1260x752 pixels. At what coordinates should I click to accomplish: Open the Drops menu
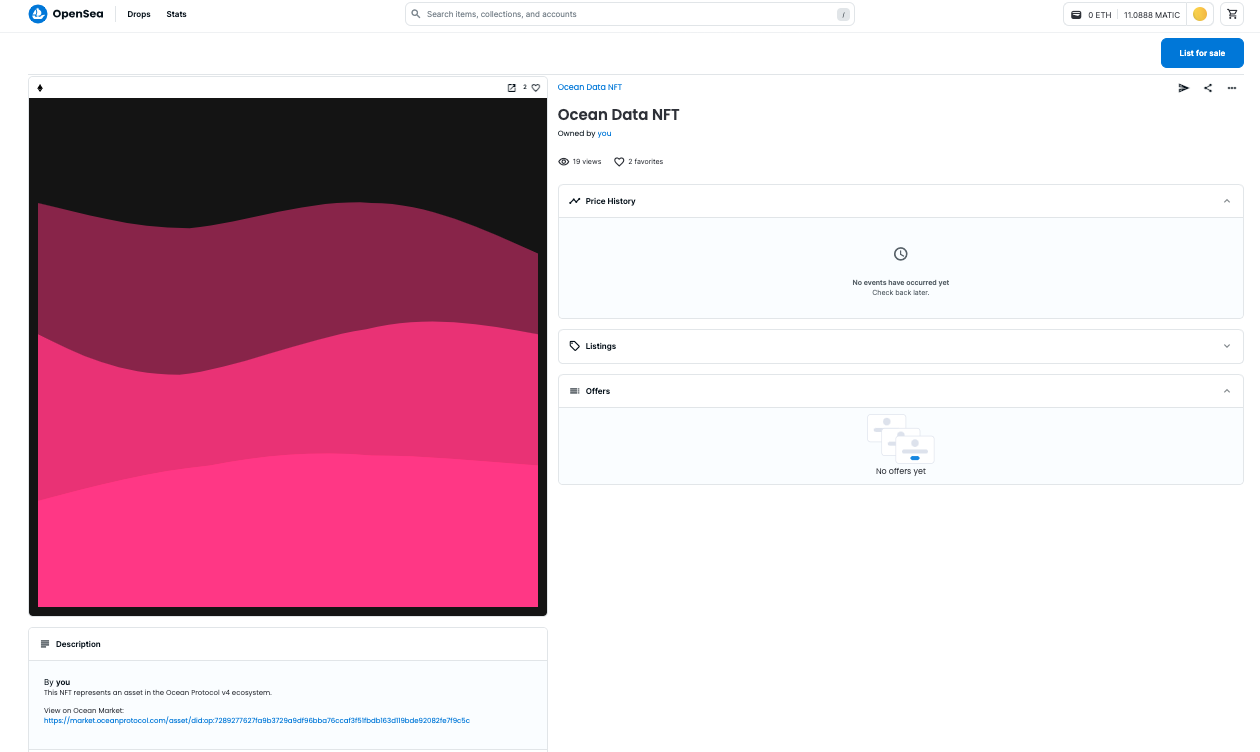139,14
